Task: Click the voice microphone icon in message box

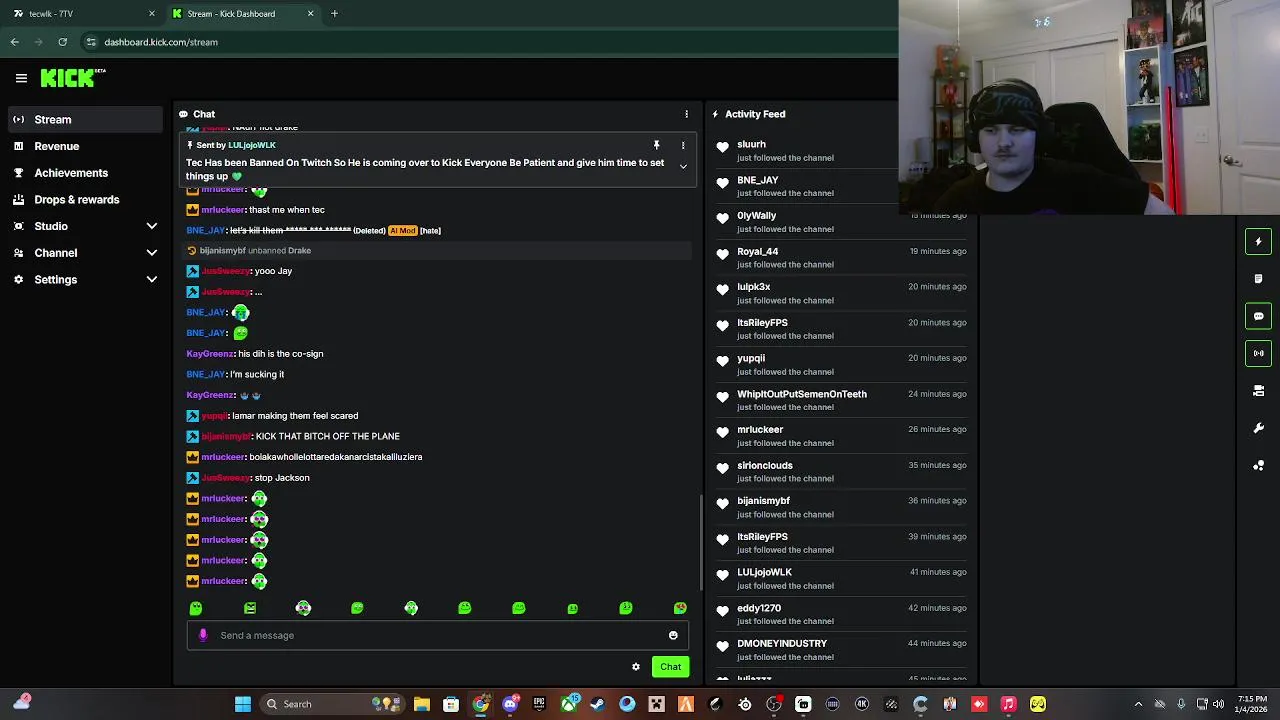Action: [x=203, y=635]
